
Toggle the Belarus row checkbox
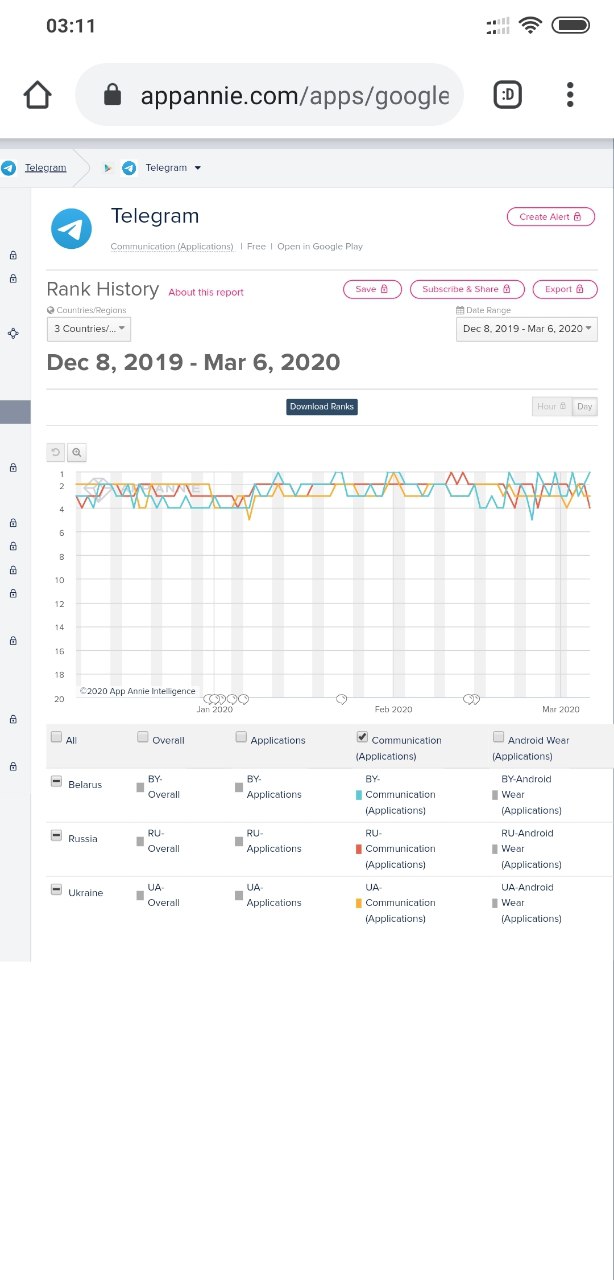[56, 781]
